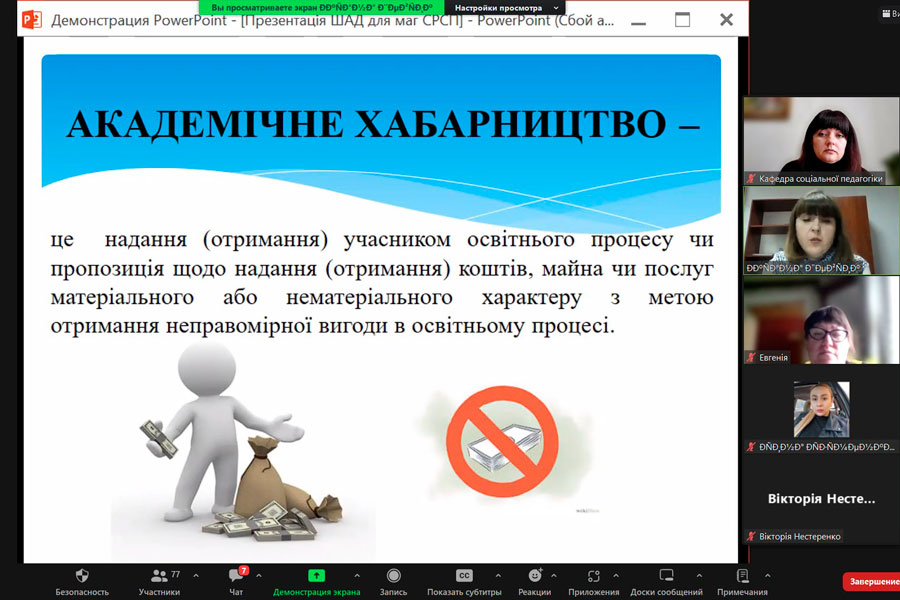Expand the Reactions options arrow

(x=554, y=575)
